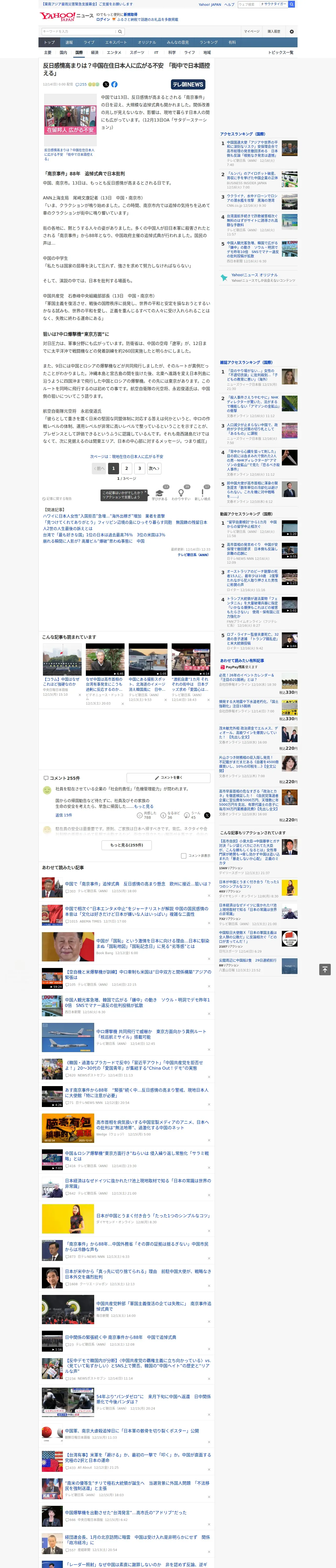The image size is (336, 1568).
Task: Open トピックス一覧 link
Action: pyautogui.click(x=281, y=52)
